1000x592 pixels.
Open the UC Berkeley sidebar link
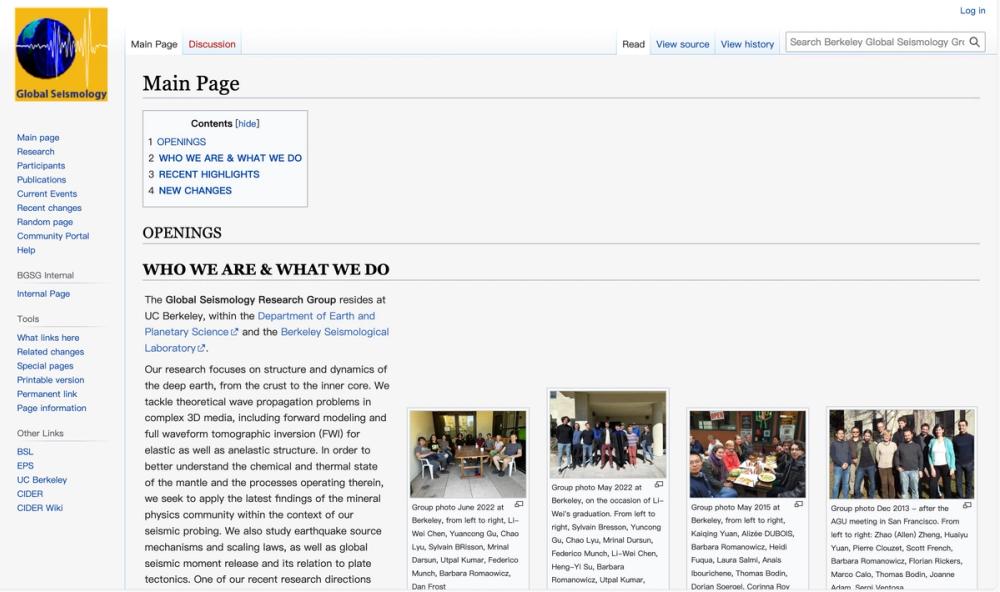click(41, 479)
